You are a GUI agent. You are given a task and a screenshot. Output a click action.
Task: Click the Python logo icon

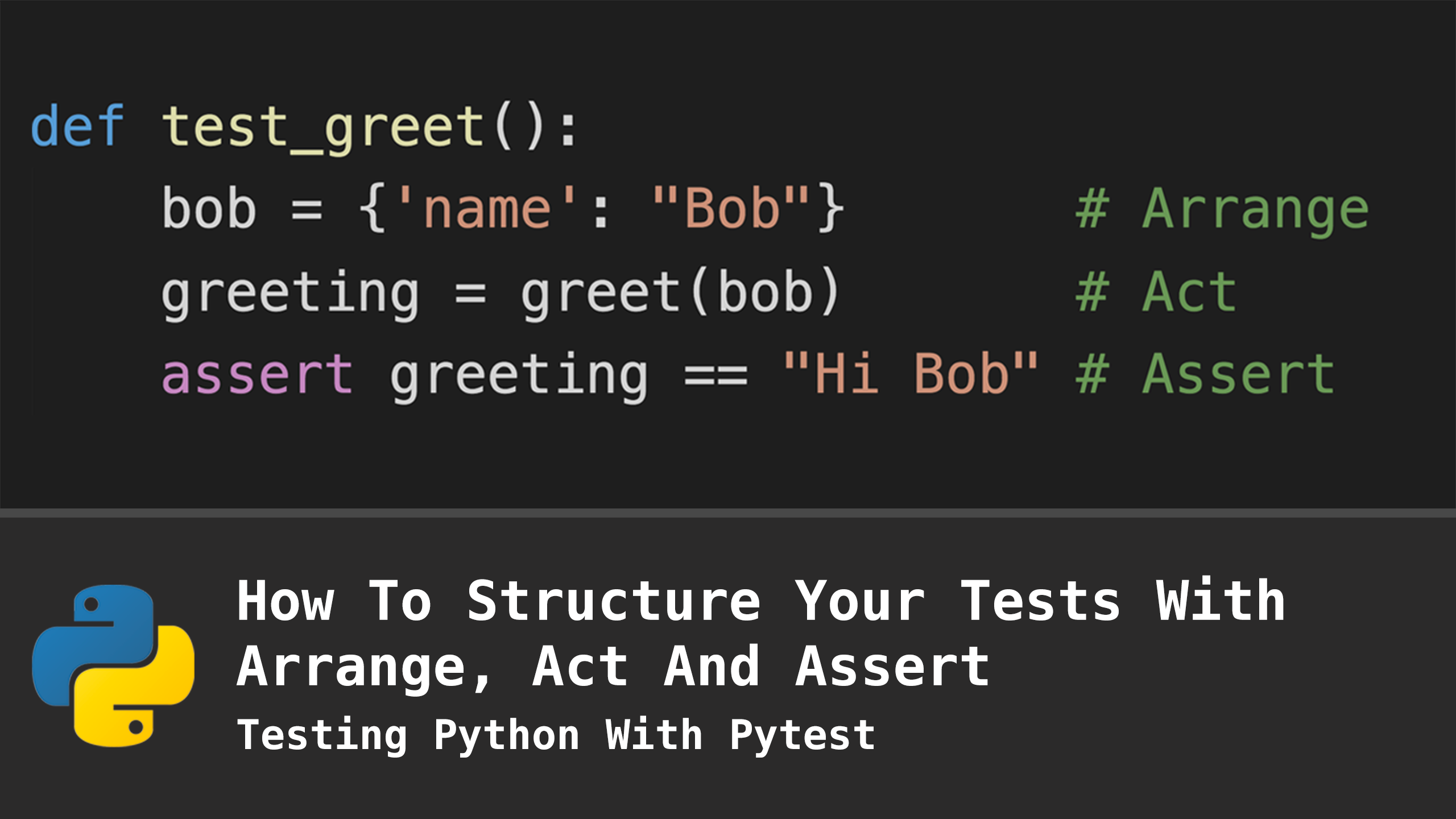[113, 665]
